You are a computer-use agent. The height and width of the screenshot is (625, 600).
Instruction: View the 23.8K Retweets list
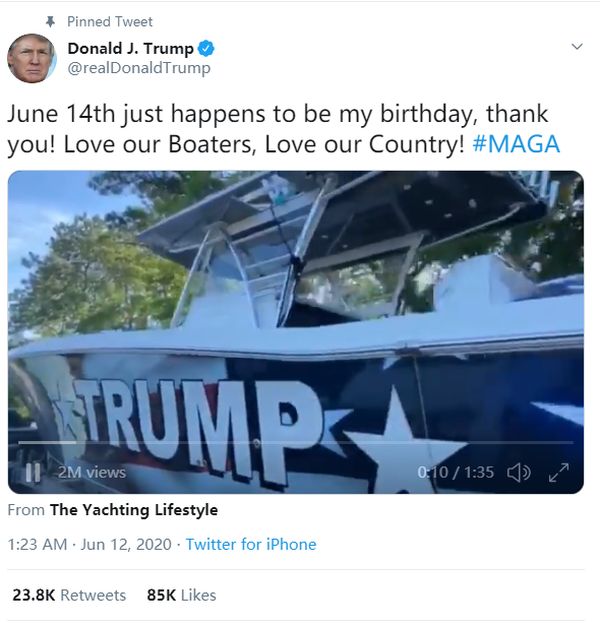coord(69,595)
